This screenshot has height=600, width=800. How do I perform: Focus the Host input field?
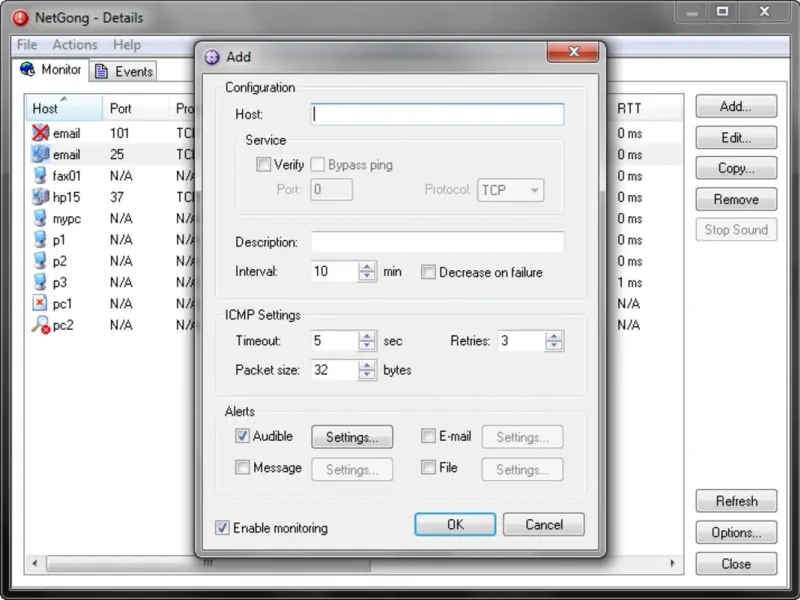pos(437,114)
